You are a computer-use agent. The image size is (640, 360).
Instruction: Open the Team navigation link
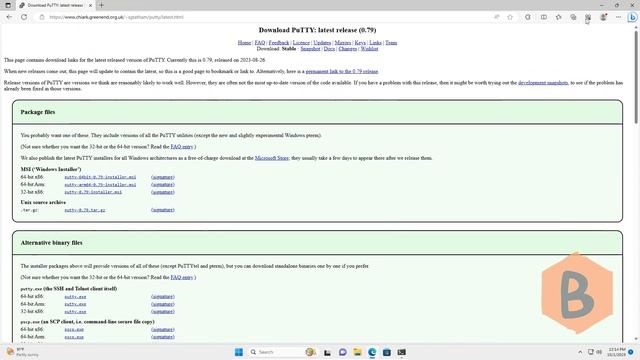pyautogui.click(x=391, y=42)
